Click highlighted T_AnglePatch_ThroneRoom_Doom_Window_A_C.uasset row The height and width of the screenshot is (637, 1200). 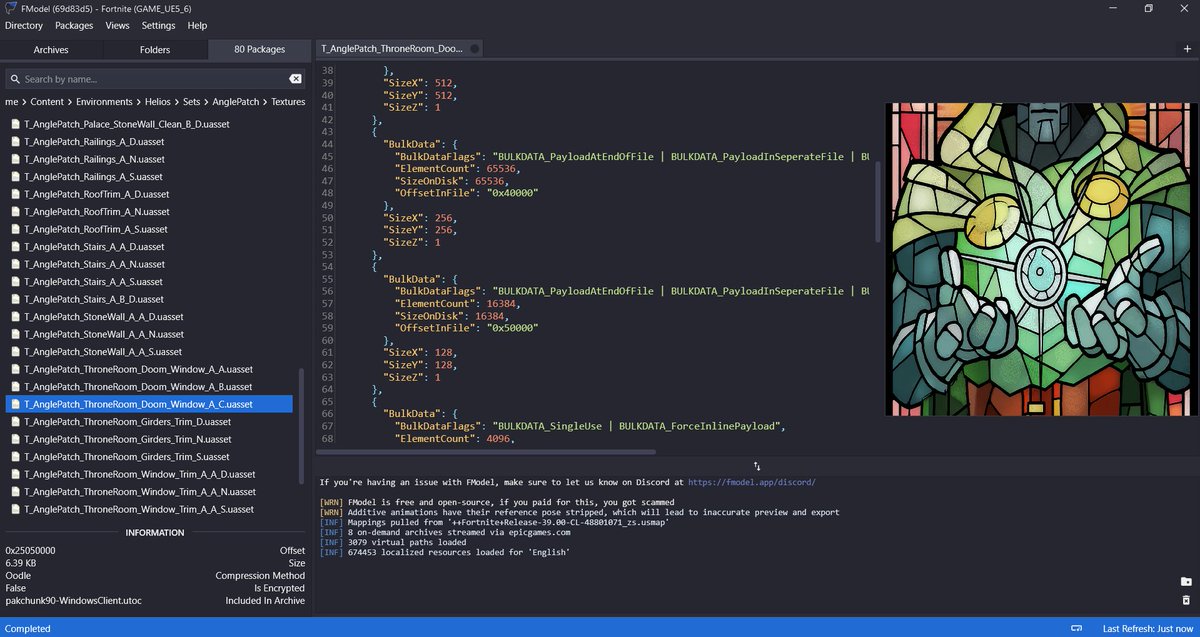pos(150,404)
